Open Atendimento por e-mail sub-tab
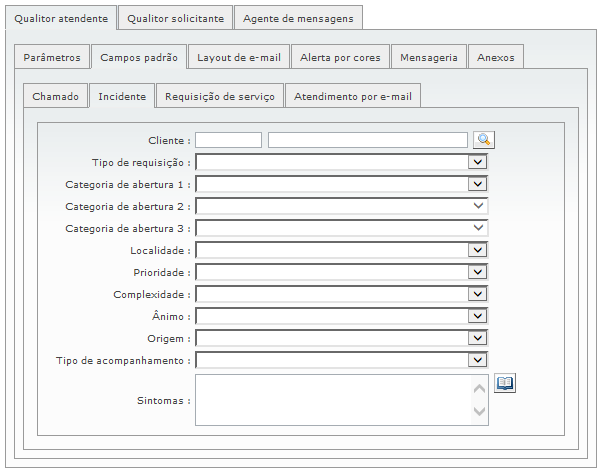The width and height of the screenshot is (603, 473). (x=353, y=96)
